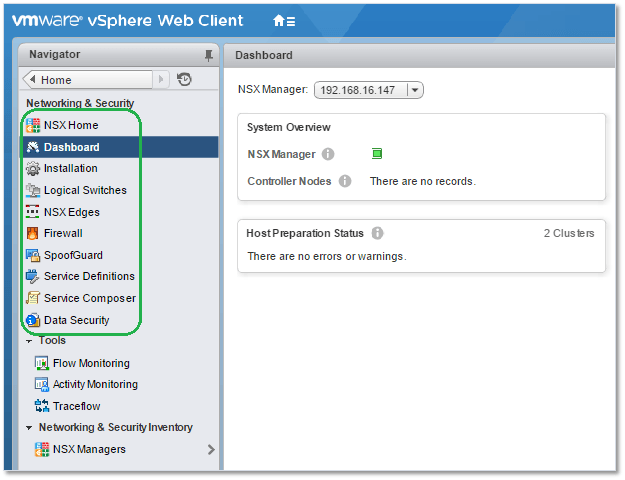This screenshot has width=625, height=480.
Task: Click the Host Preparation Status info icon
Action: pos(377,233)
